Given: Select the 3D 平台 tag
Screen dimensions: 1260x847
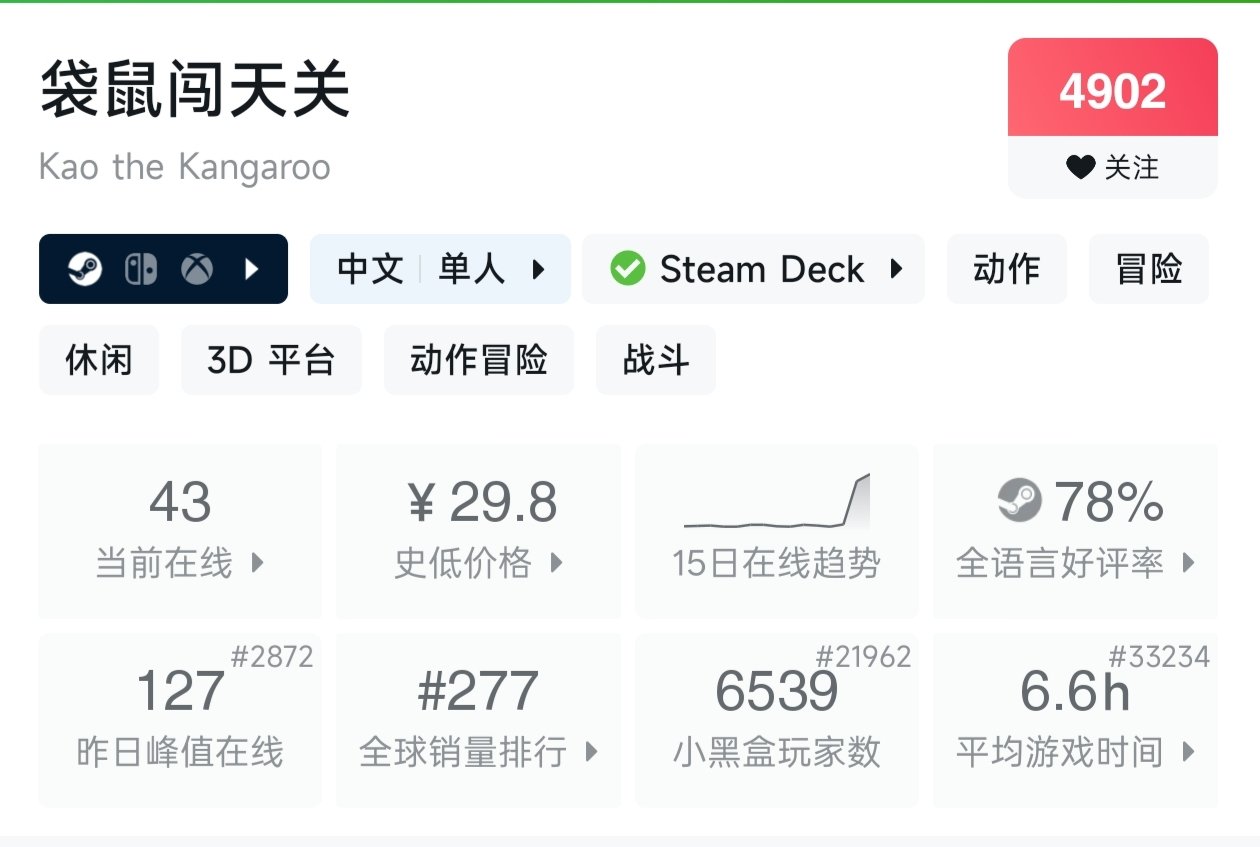Looking at the screenshot, I should click(271, 360).
